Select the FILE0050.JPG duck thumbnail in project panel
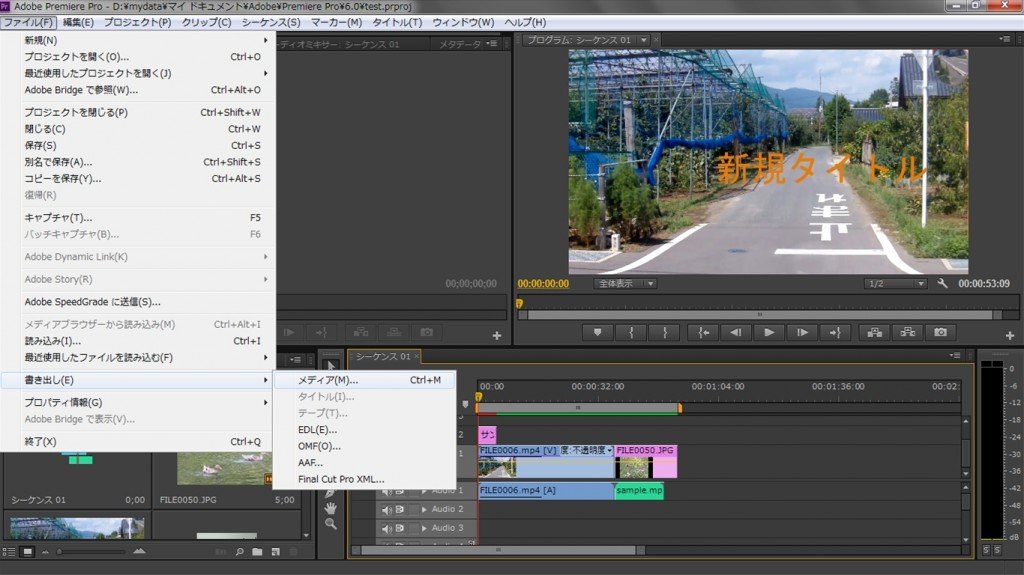Viewport: 1024px width, 575px height. pos(224,468)
